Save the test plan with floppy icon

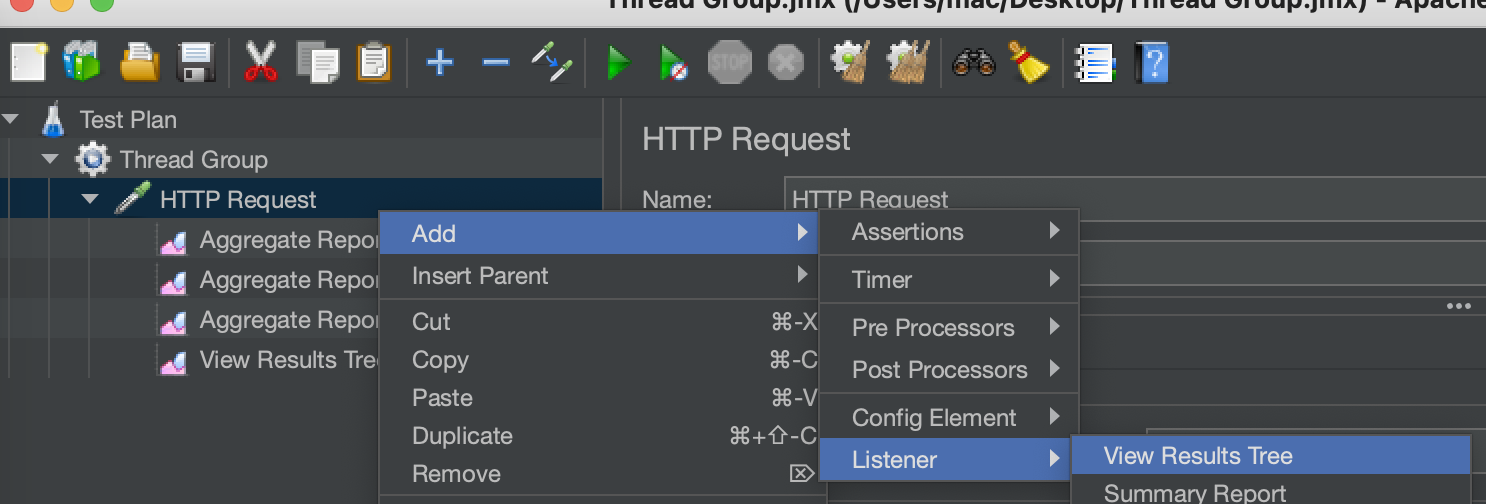(x=197, y=64)
